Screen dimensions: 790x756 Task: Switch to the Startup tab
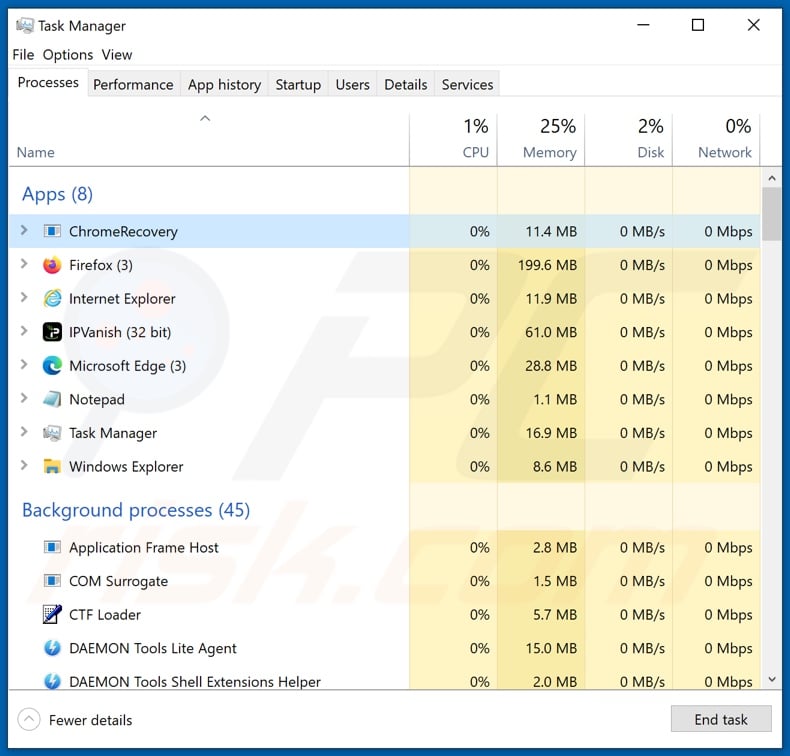[298, 84]
